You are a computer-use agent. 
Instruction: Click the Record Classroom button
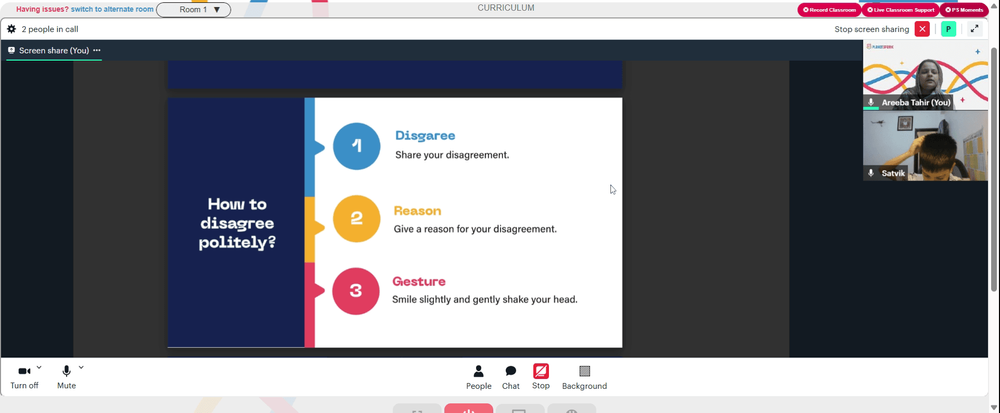pos(829,10)
